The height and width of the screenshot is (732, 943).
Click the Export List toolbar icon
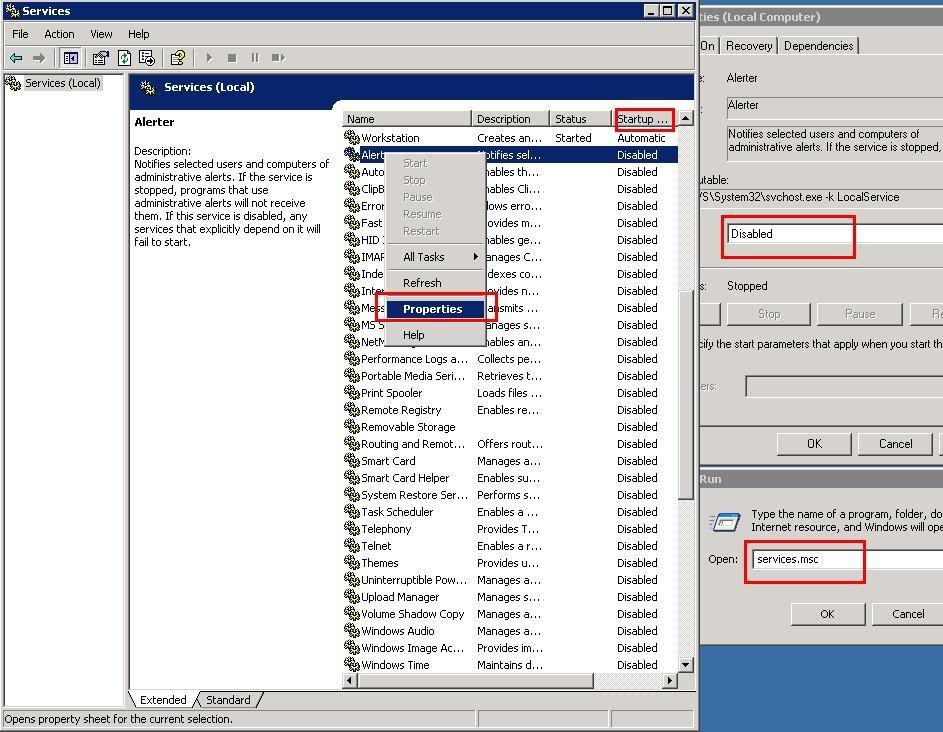tap(147, 58)
